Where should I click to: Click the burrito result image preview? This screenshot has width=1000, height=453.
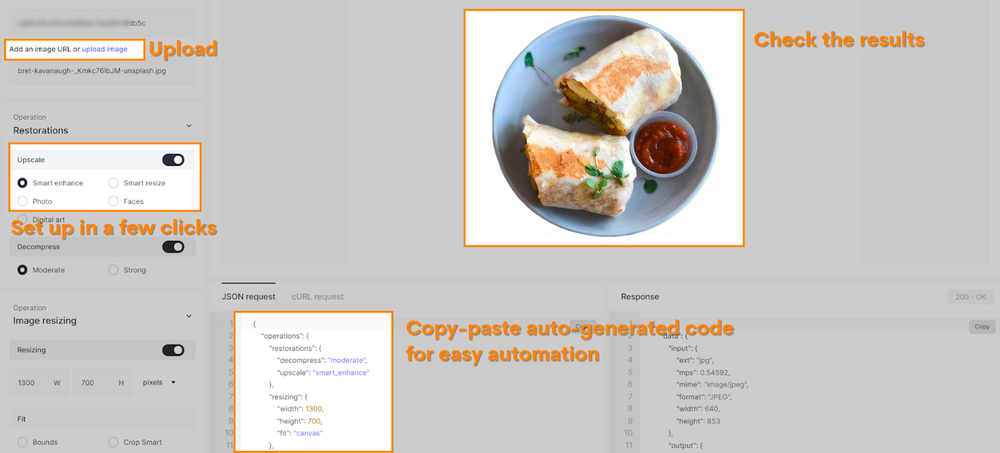[x=604, y=128]
